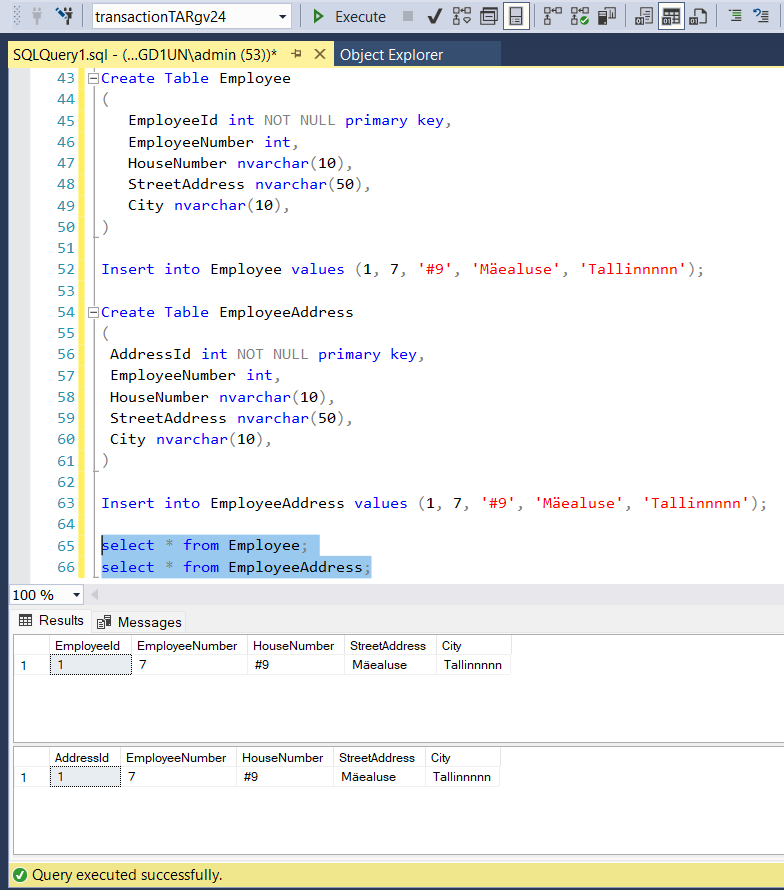
Task: Collapse the Create Table Employee block
Action: pos(93,78)
